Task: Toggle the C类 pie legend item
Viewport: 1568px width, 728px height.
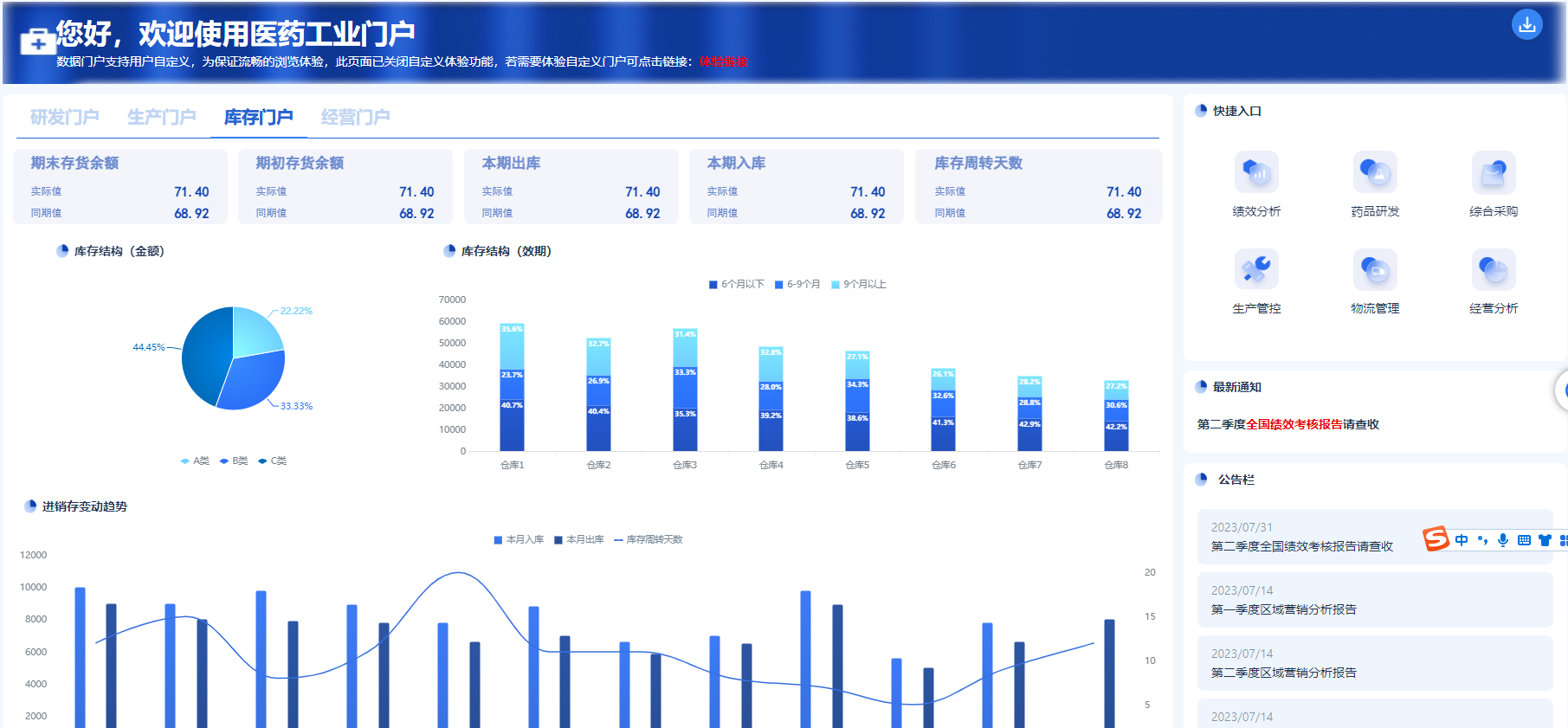Action: [x=273, y=461]
